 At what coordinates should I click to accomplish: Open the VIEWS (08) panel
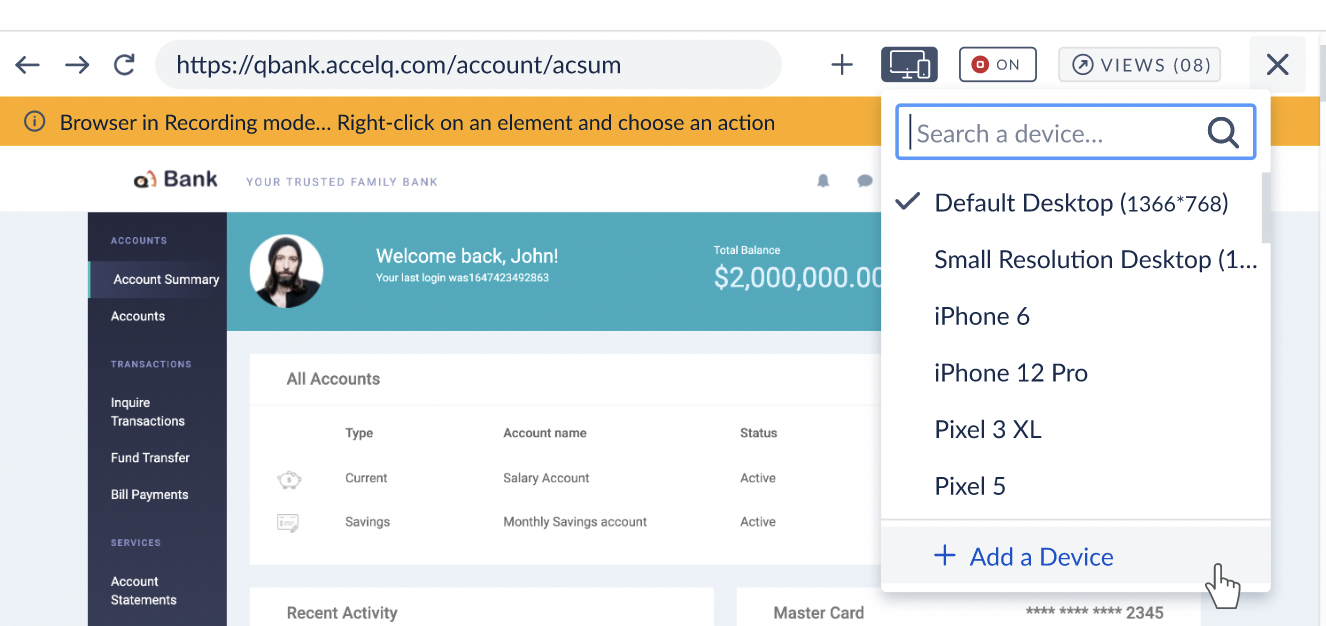point(1140,65)
